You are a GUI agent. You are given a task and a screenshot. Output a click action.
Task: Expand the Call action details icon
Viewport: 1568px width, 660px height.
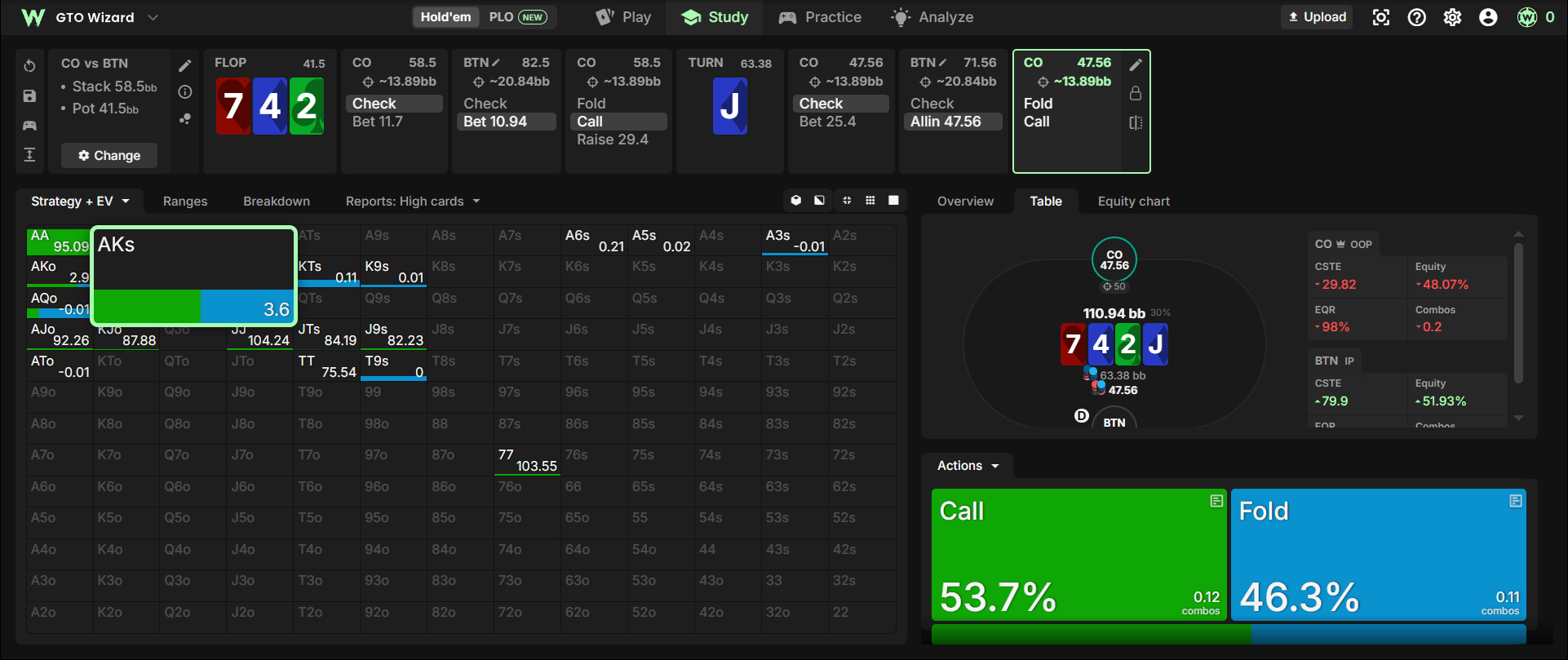[1216, 501]
